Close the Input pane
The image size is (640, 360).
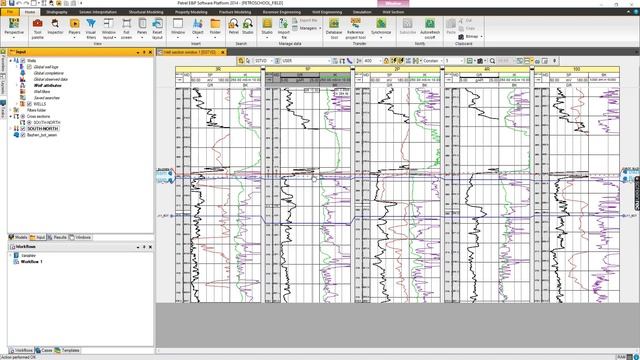point(150,52)
